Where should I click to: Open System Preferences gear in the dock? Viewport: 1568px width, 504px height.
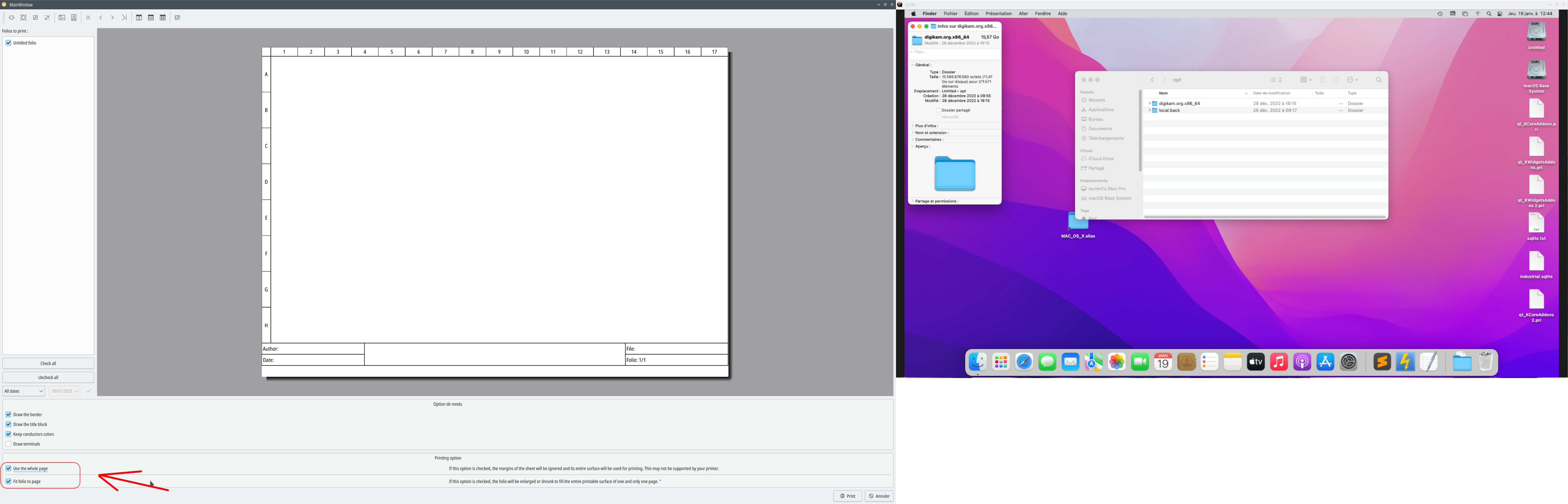pos(1349,362)
